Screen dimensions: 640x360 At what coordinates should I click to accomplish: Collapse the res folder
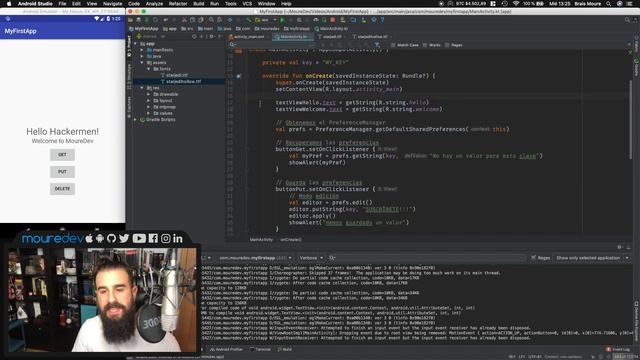142,88
